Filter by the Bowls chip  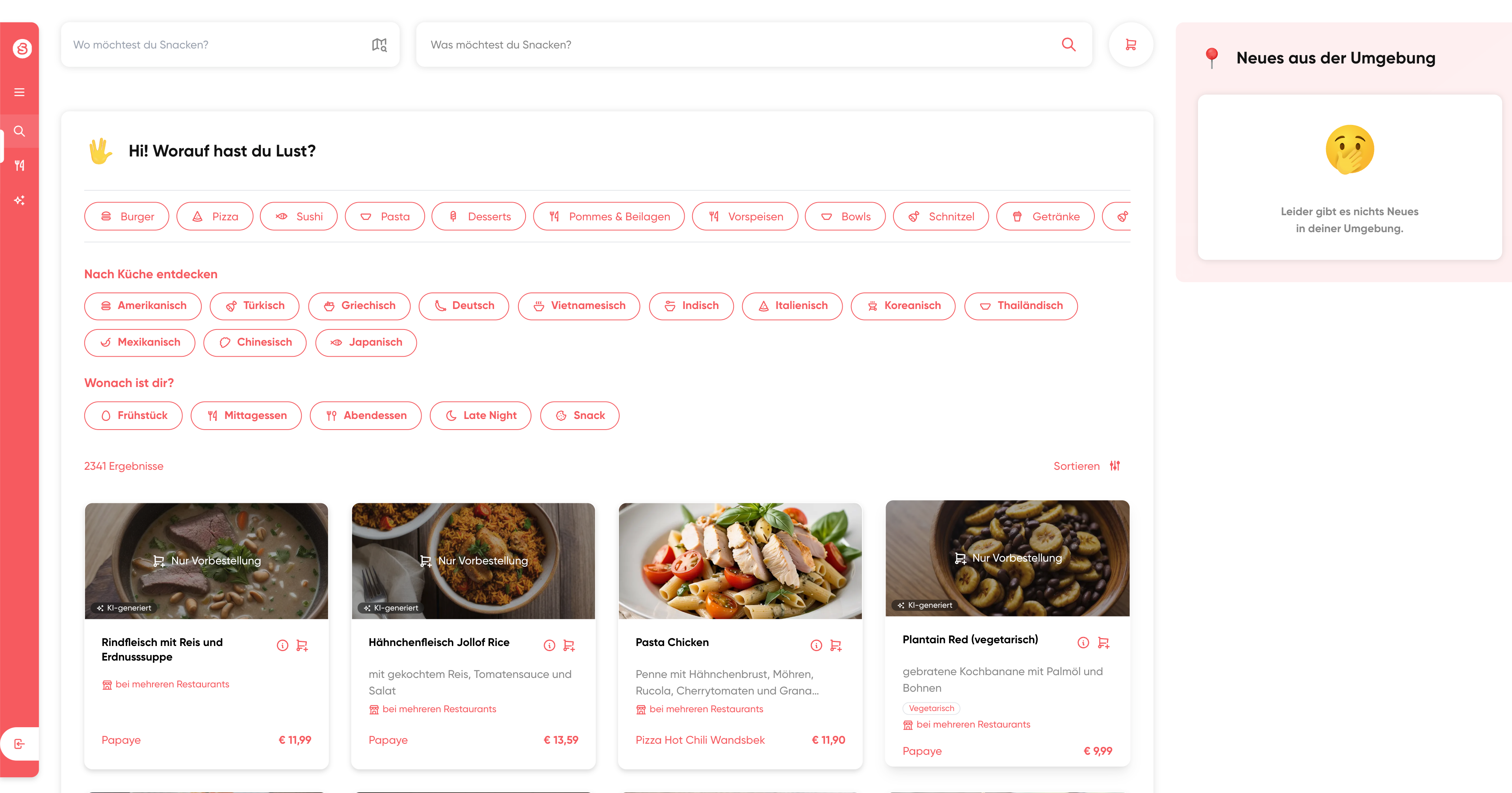tap(845, 217)
